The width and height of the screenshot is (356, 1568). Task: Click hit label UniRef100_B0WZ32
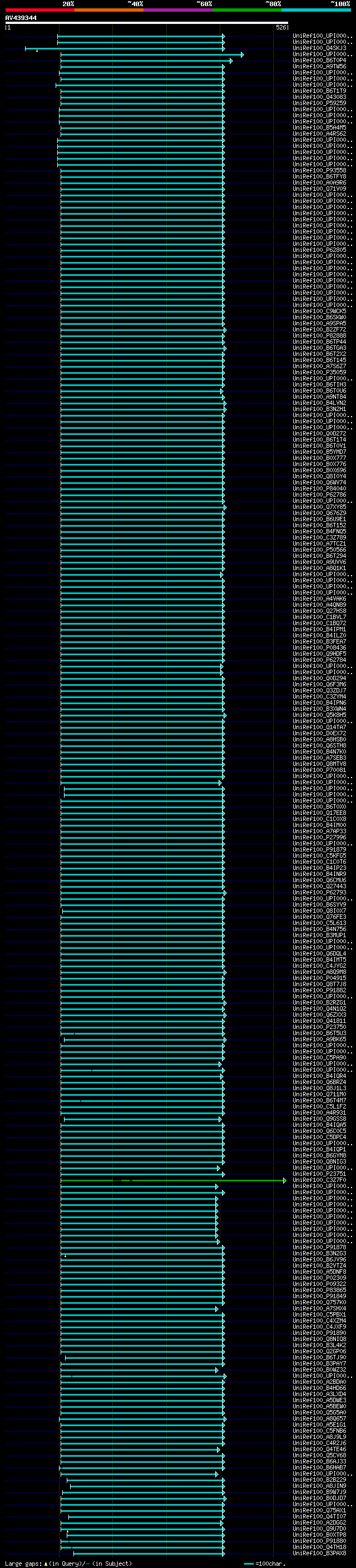coord(319,1369)
